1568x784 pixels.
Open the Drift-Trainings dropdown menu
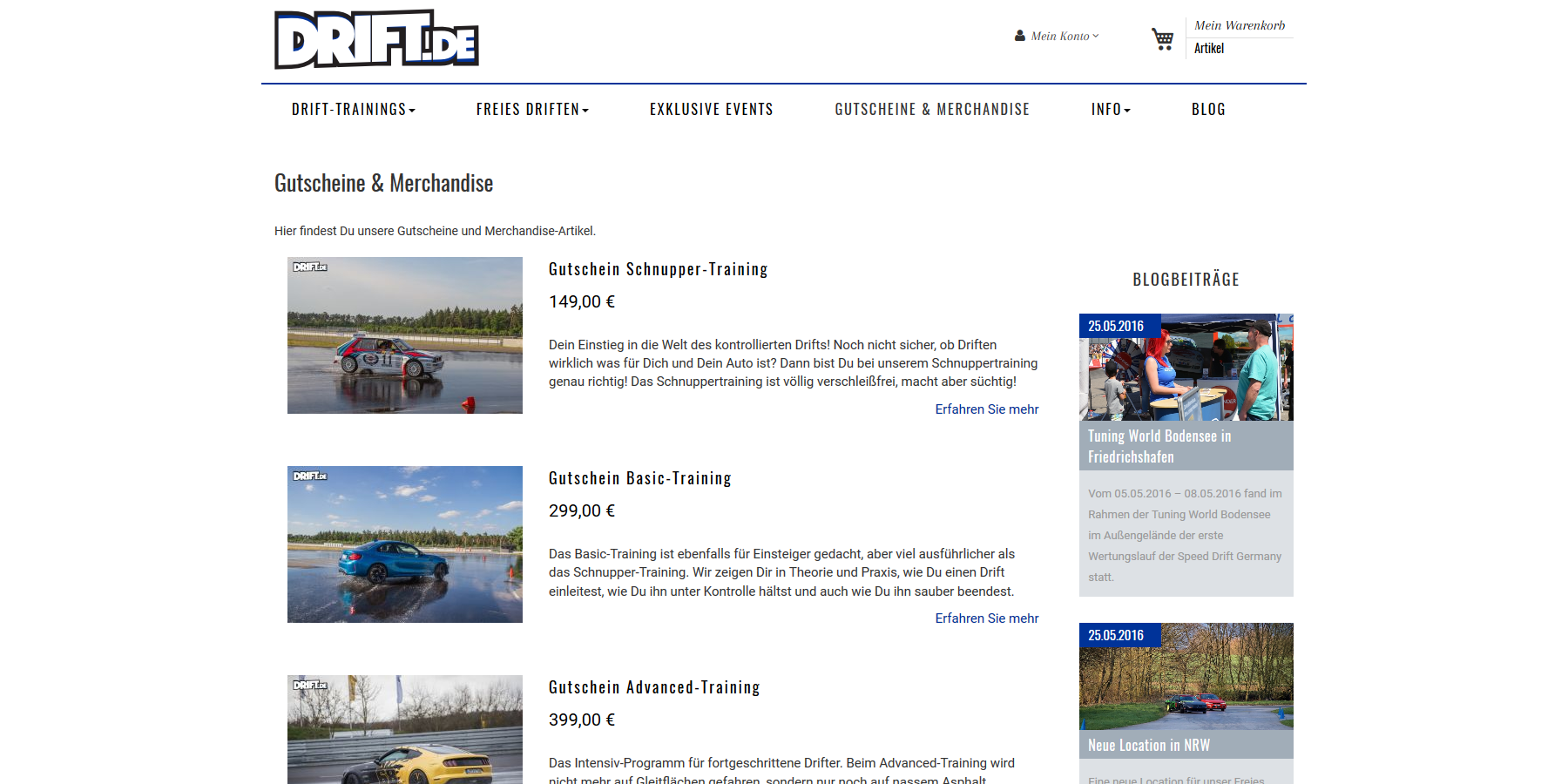point(354,109)
